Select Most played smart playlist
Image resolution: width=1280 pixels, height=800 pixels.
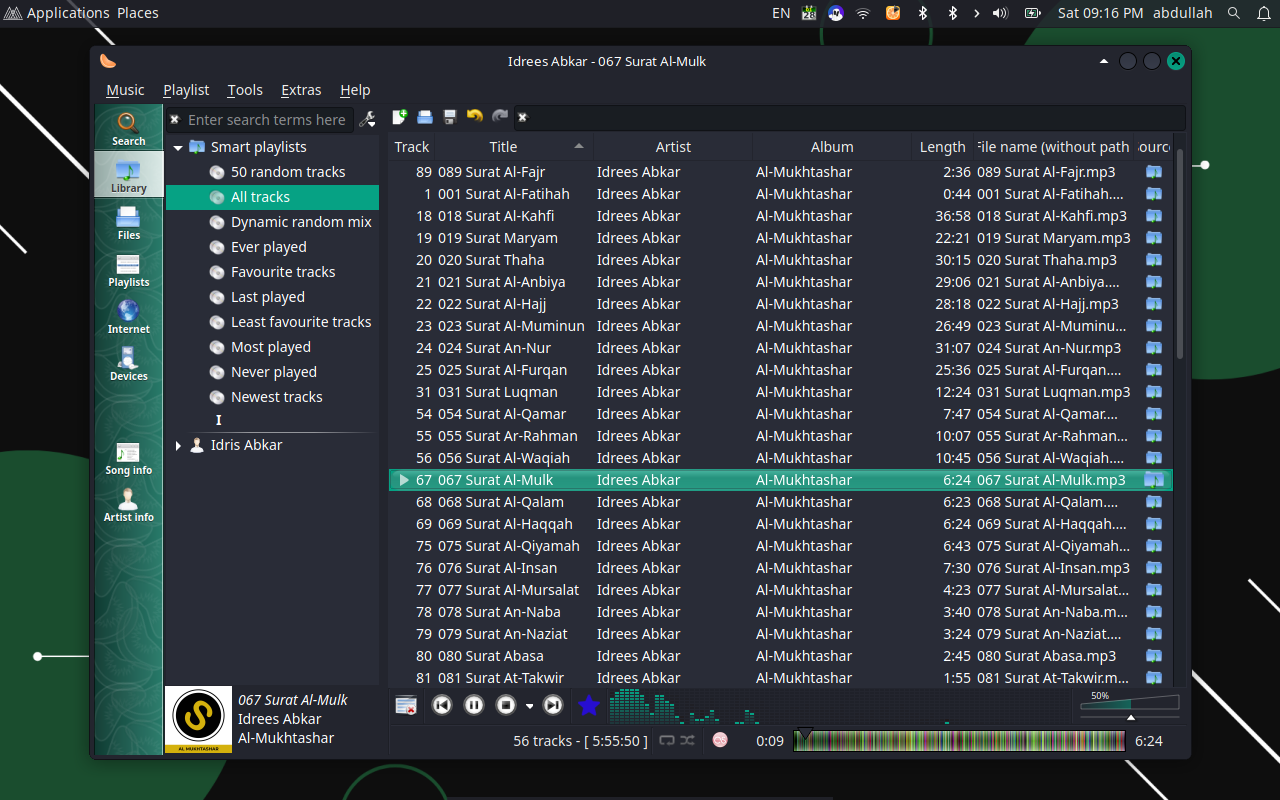click(x=272, y=347)
